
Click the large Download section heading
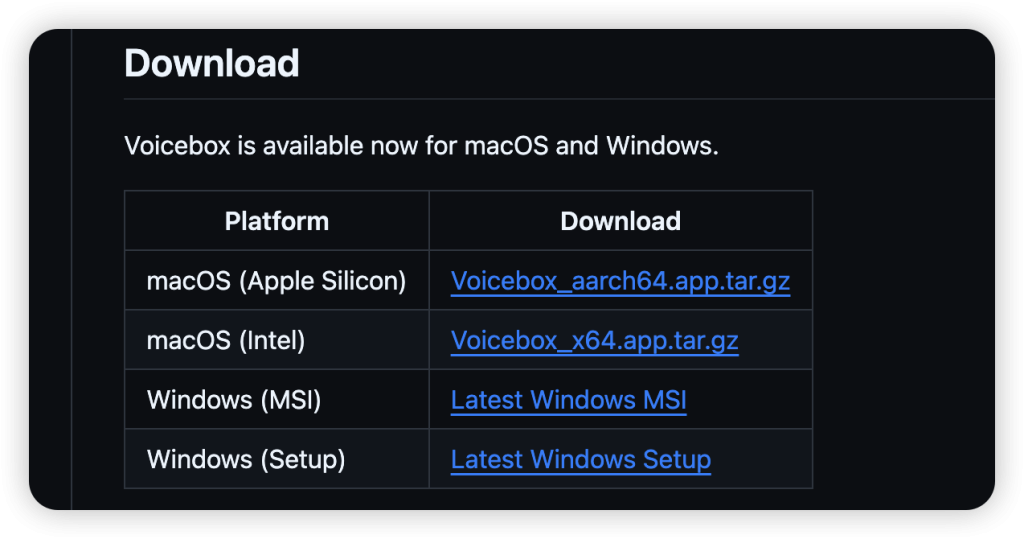[211, 64]
